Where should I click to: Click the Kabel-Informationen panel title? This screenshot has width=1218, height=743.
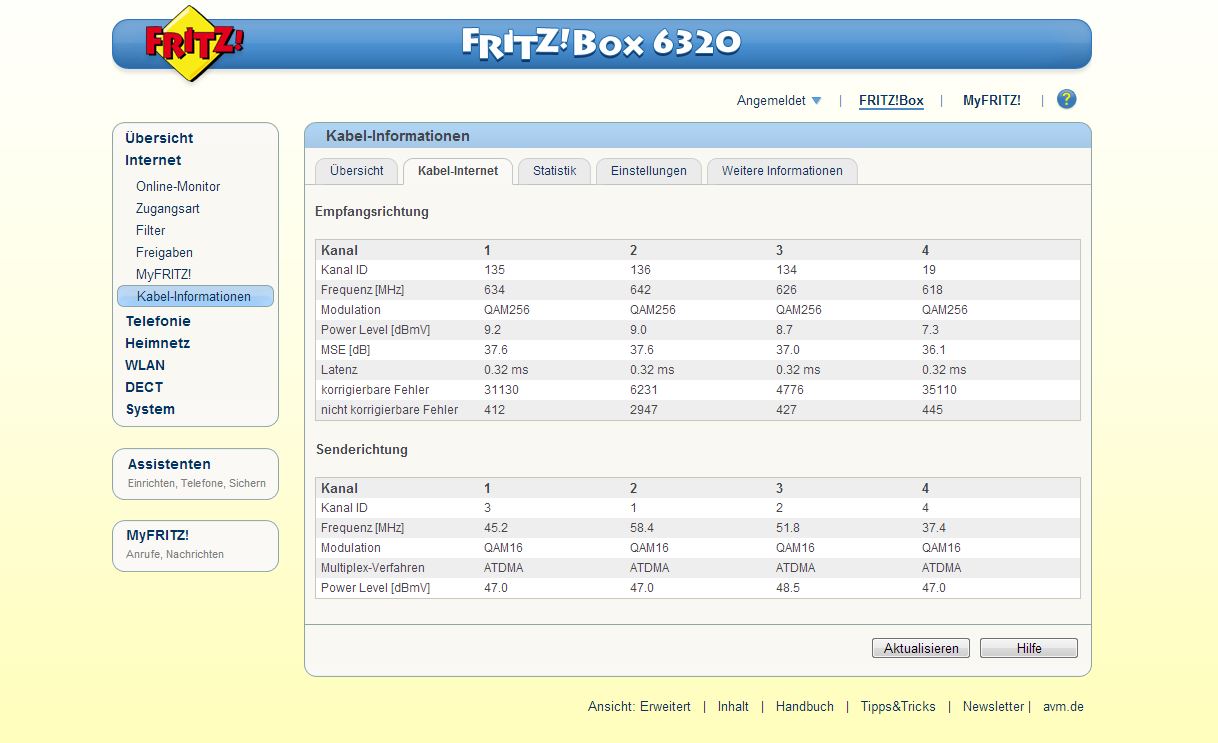pyautogui.click(x=398, y=136)
